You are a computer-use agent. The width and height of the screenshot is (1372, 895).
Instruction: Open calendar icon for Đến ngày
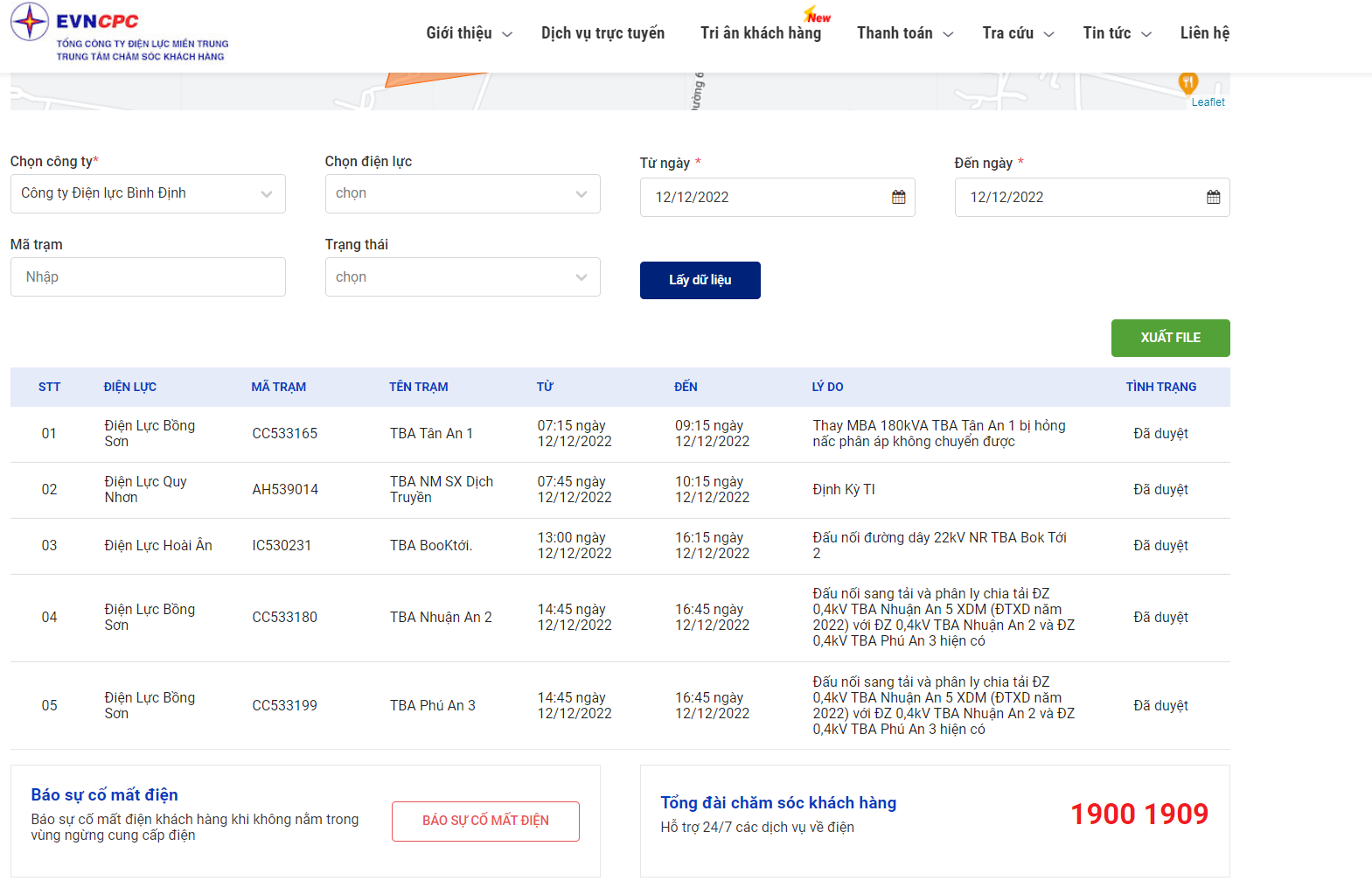pos(1213,197)
